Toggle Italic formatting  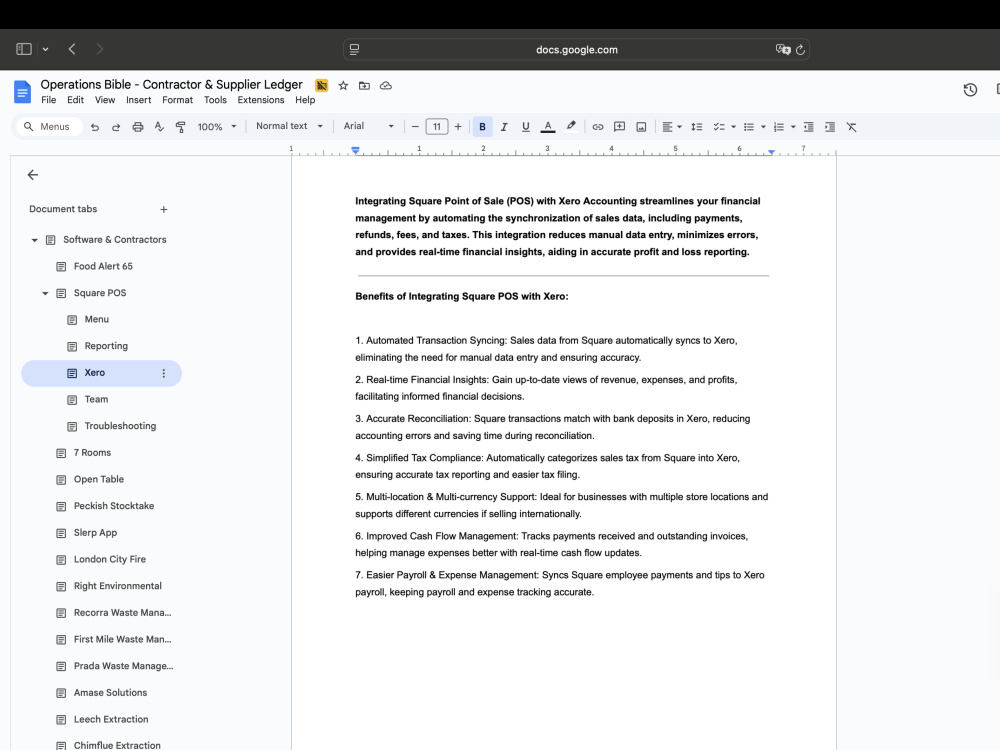click(x=504, y=127)
